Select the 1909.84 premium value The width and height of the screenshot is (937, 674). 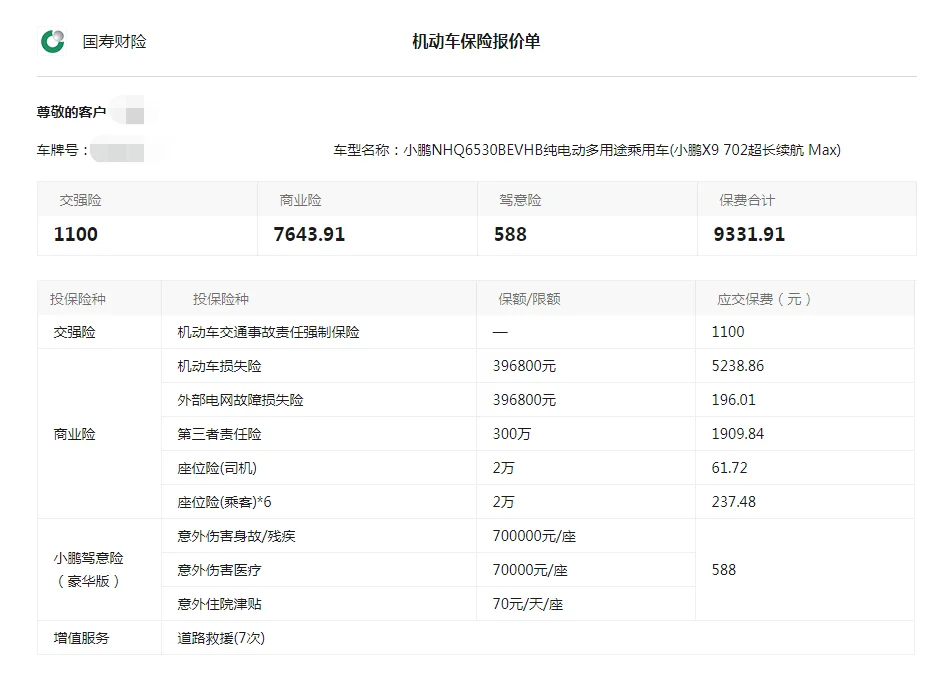pyautogui.click(x=738, y=434)
